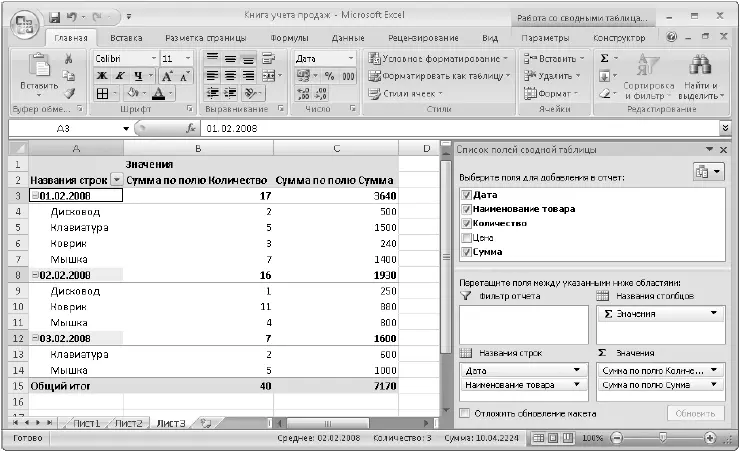This screenshot has height=451, width=740.
Task: Switch to the Главная ribbon tab
Action: click(x=71, y=38)
